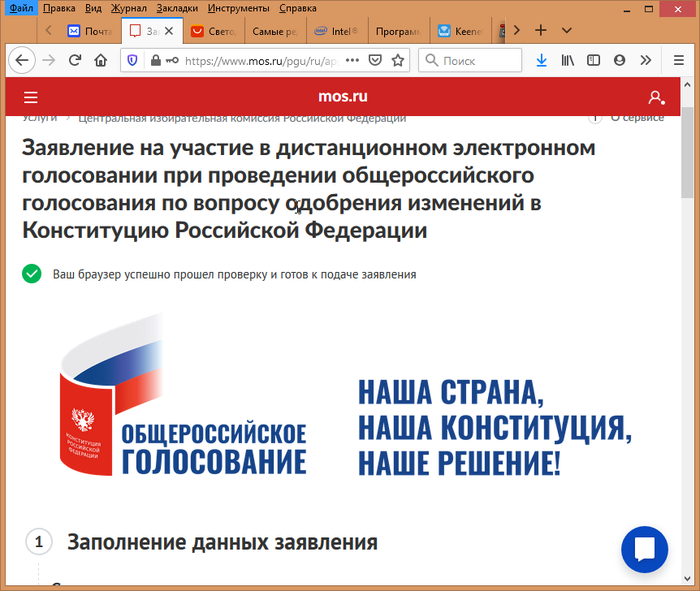
Task: Expand the list all tabs dropdown
Action: tap(565, 30)
